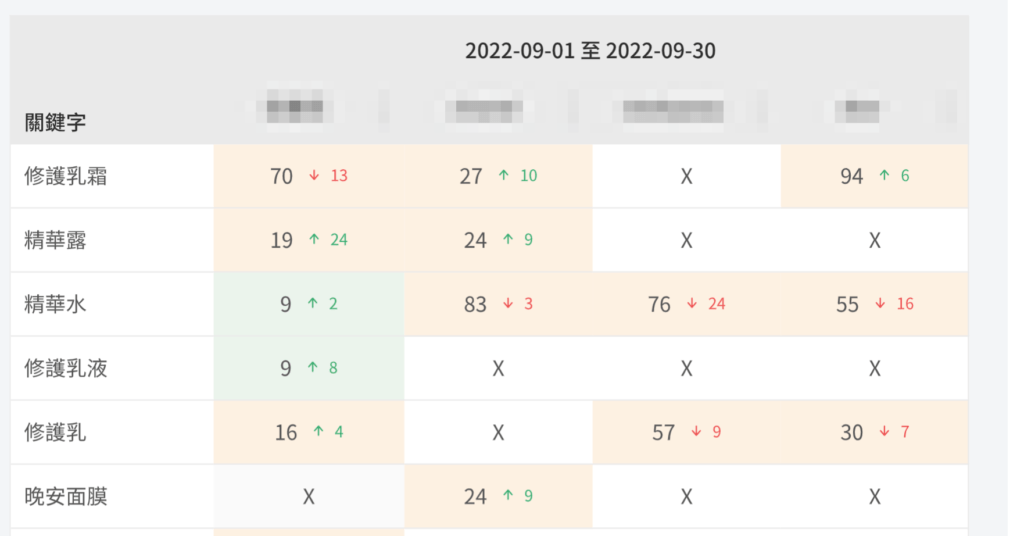Click the red down arrow beside 70
The height and width of the screenshot is (536, 1024).
[x=314, y=176]
